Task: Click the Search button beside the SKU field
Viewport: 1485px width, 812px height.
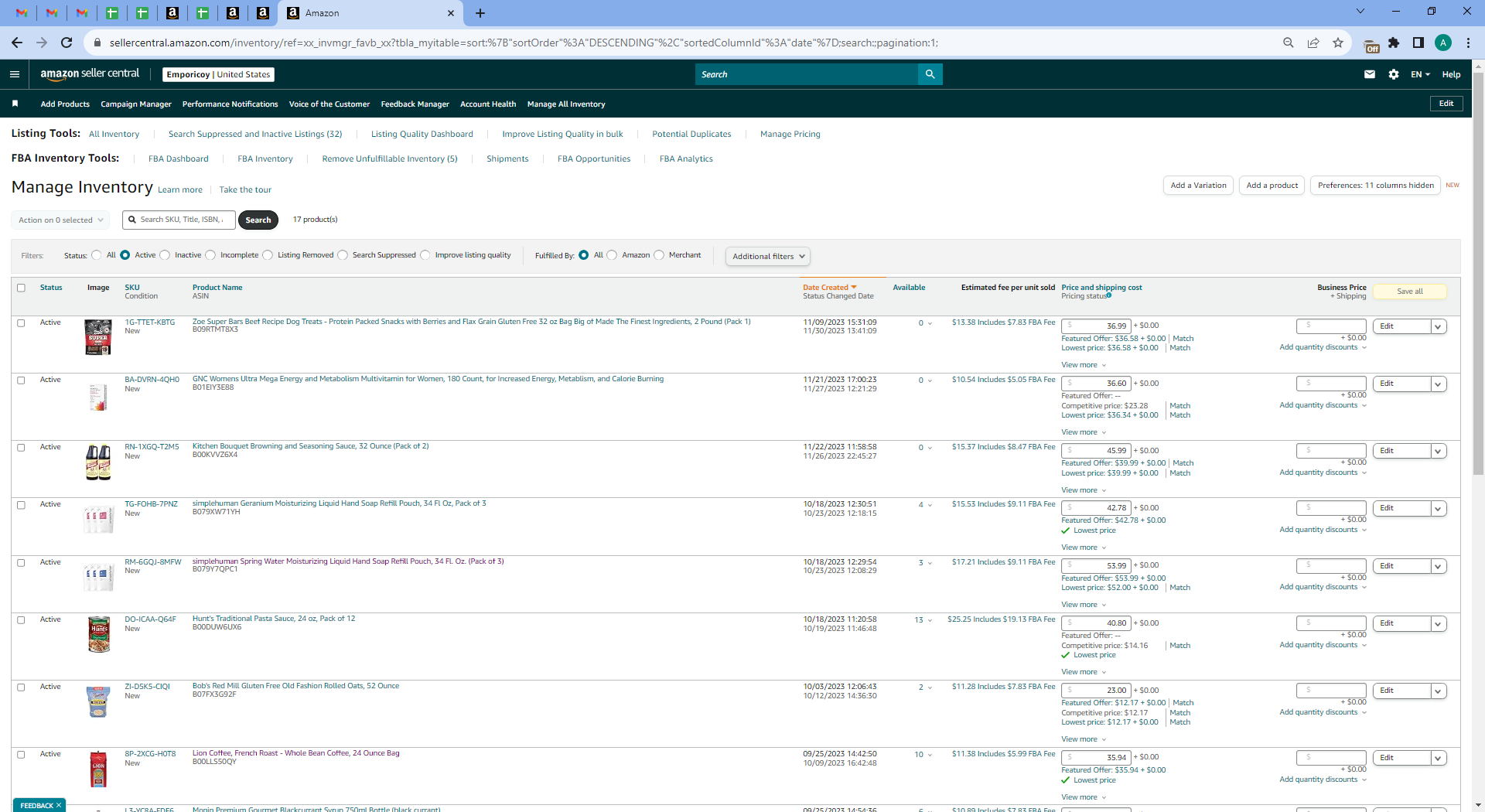Action: click(258, 220)
